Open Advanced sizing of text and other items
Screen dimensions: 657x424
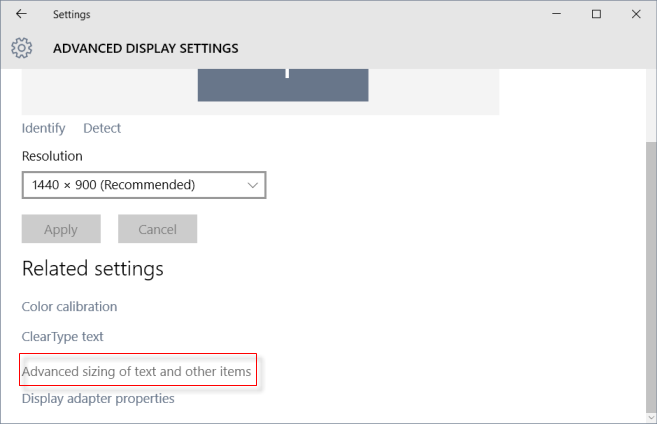tap(137, 371)
